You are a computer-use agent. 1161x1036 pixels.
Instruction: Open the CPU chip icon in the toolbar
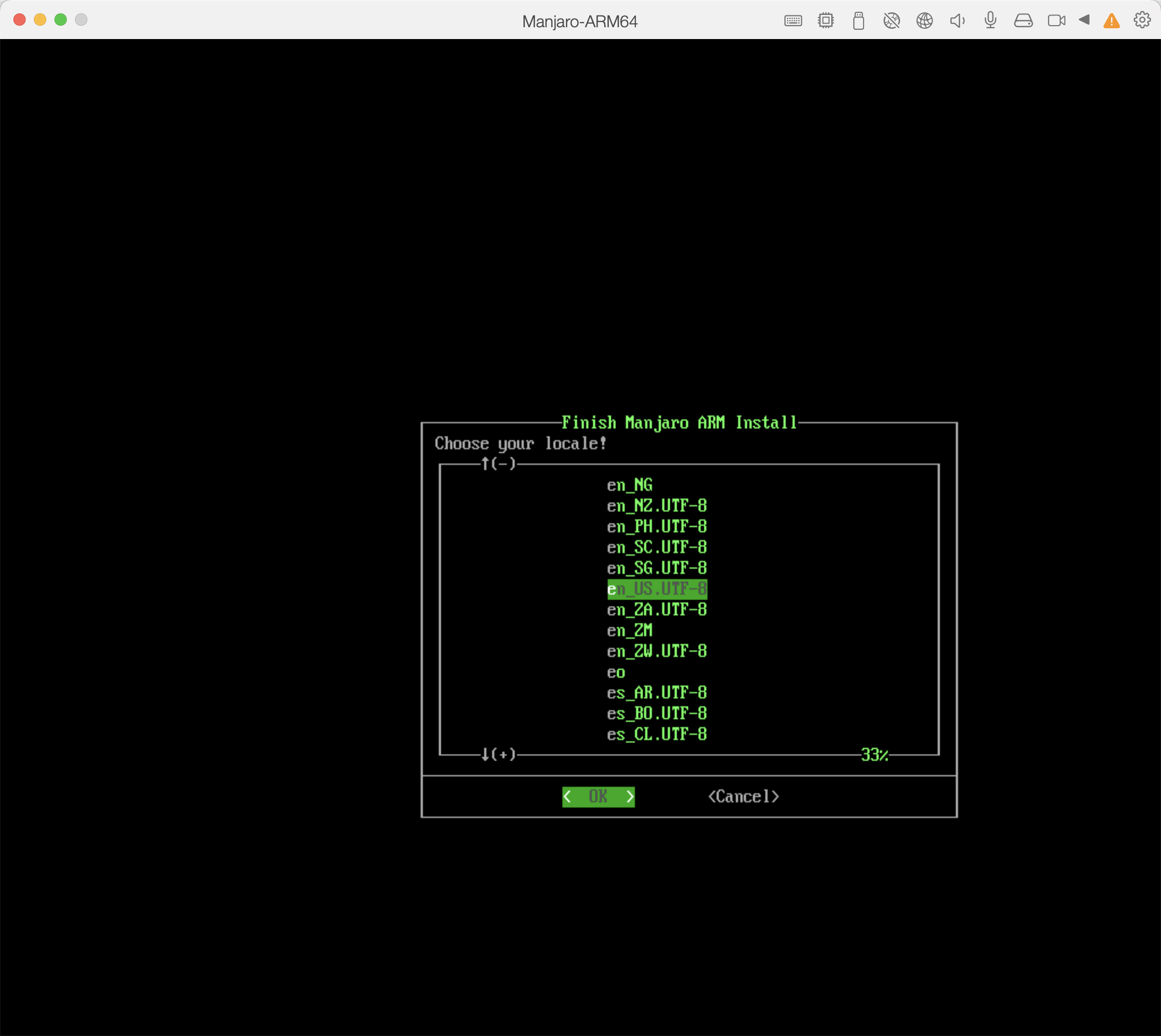(826, 21)
